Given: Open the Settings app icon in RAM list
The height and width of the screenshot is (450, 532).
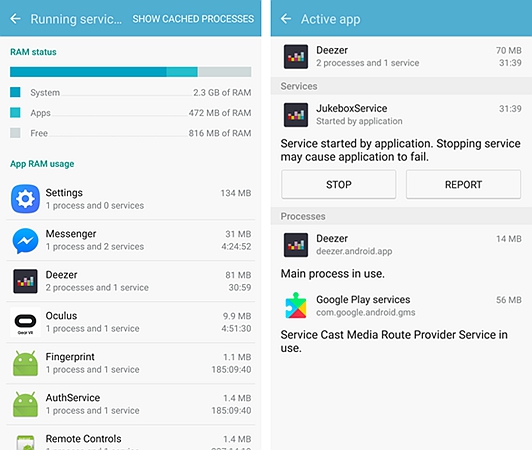Looking at the screenshot, I should 25,199.
